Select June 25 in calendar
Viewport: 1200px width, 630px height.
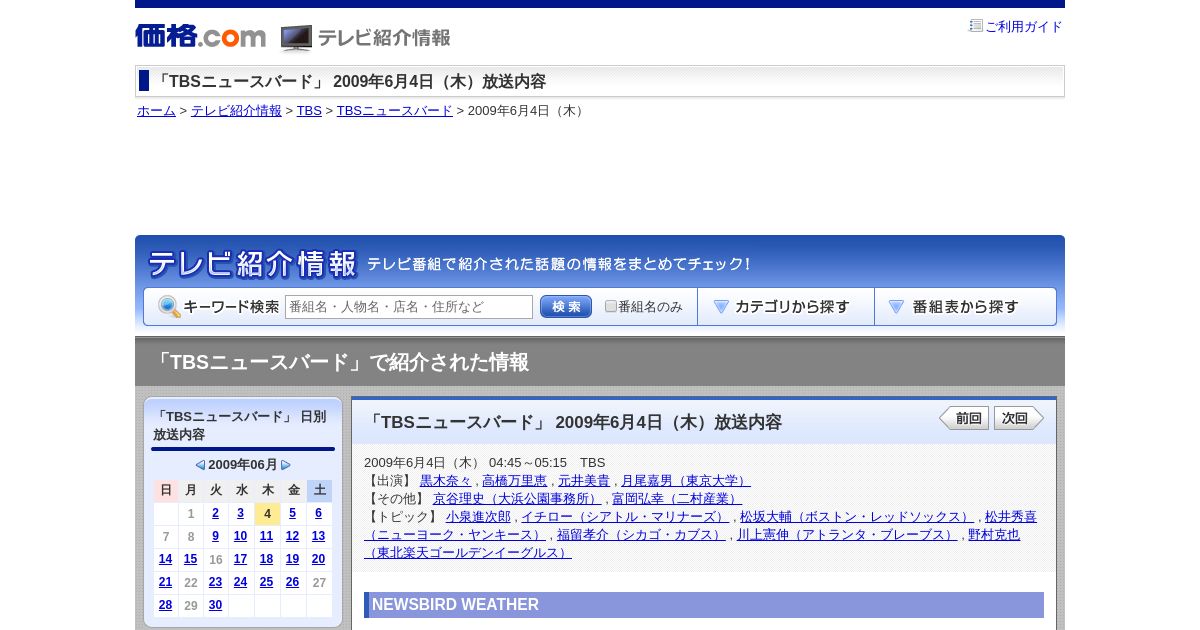tap(266, 582)
